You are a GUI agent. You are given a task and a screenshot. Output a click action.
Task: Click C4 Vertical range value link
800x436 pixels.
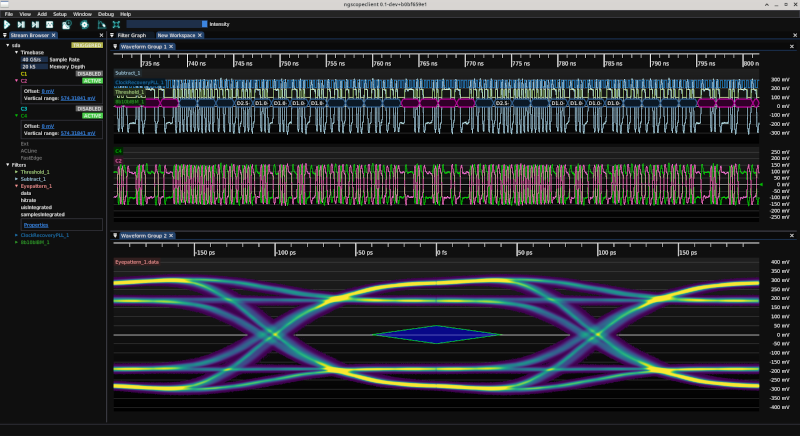tap(78, 133)
